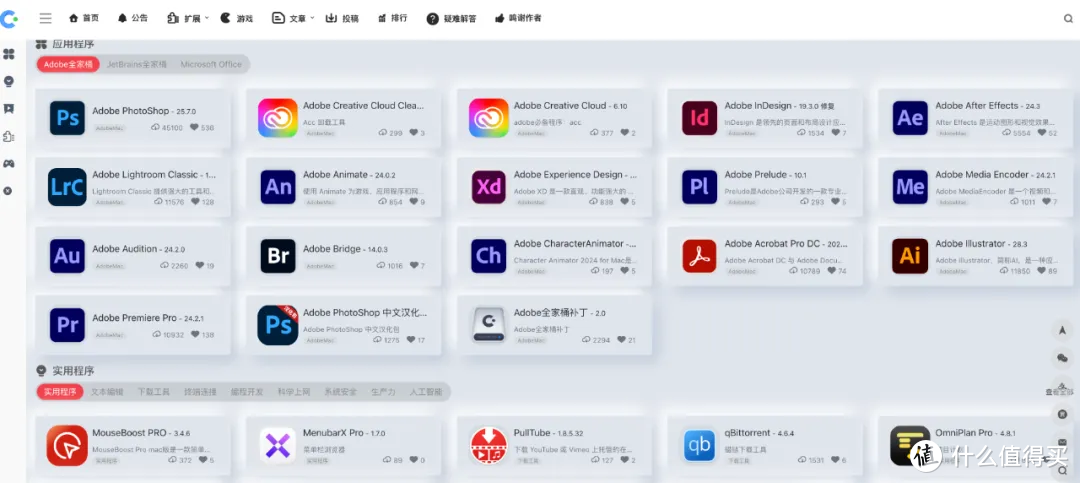Viewport: 1080px width, 483px height.
Task: Open the four-squares apps icon in sidebar
Action: click(9, 54)
